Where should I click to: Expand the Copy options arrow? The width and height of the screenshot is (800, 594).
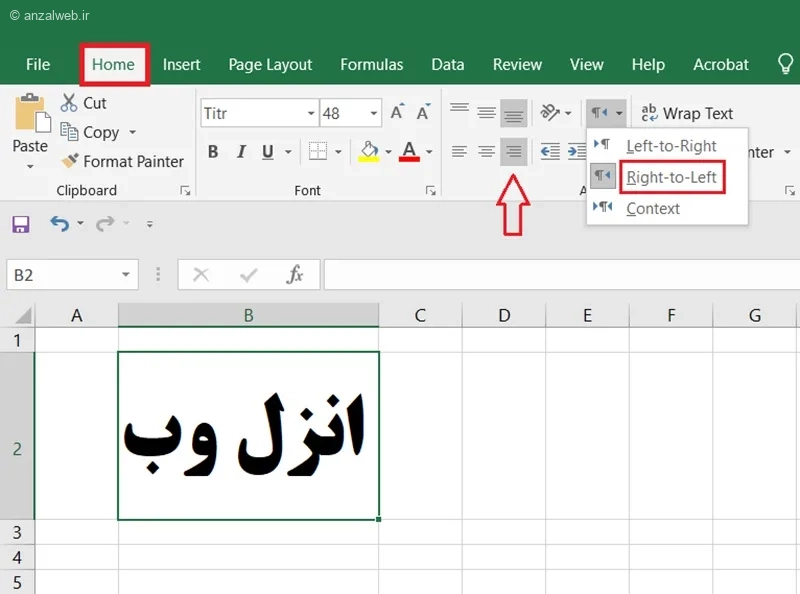tap(132, 132)
